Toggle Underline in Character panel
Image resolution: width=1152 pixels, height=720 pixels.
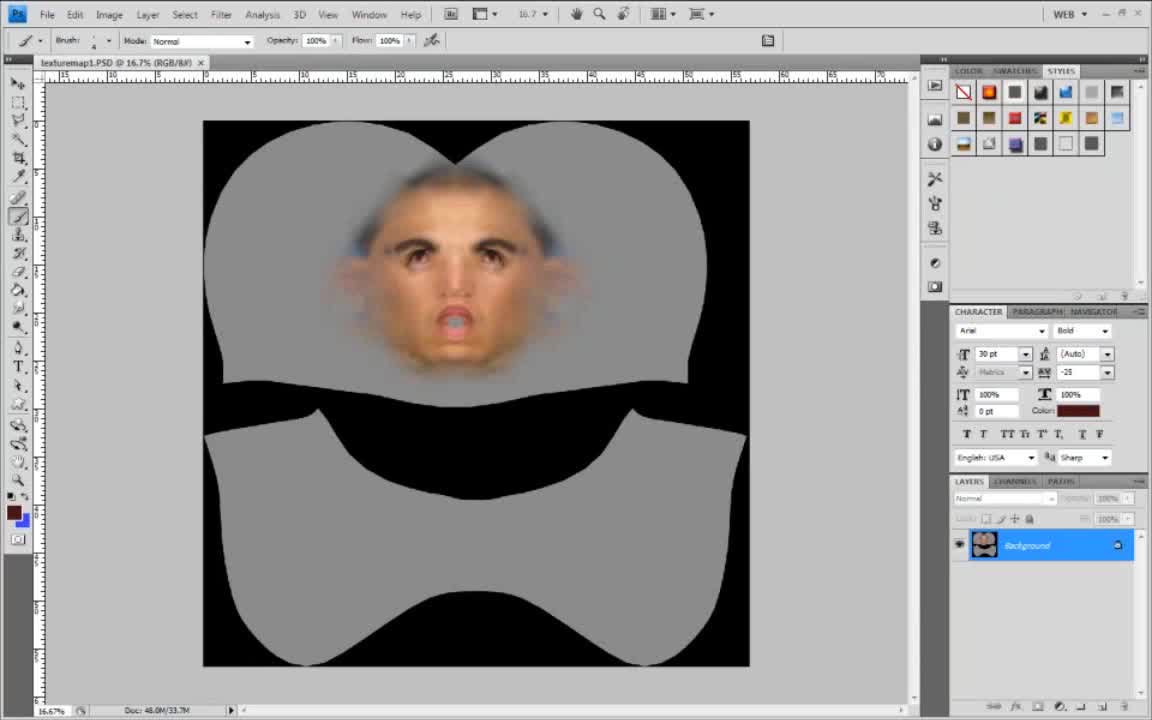tap(1082, 434)
